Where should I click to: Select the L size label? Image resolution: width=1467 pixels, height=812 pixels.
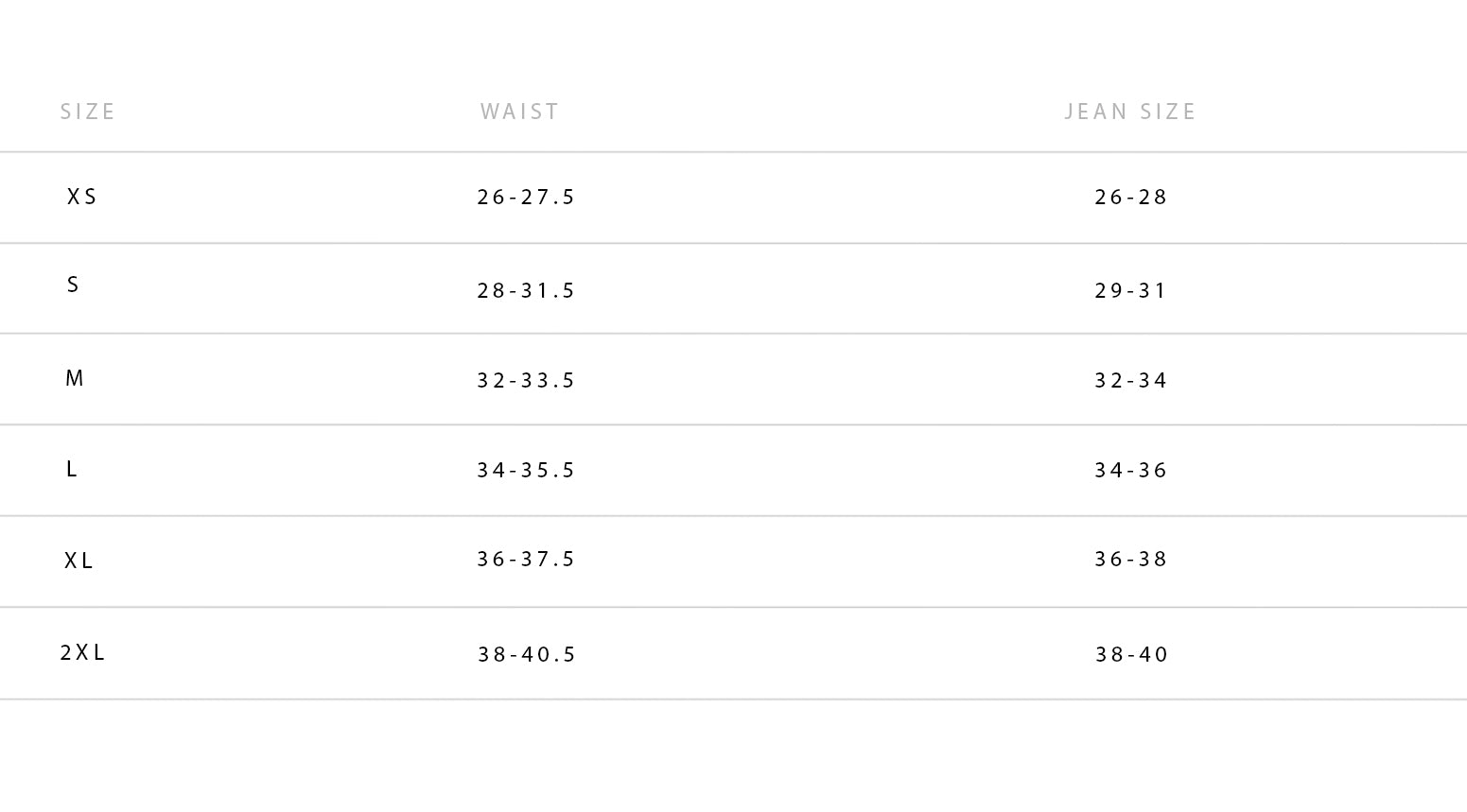[x=72, y=469]
